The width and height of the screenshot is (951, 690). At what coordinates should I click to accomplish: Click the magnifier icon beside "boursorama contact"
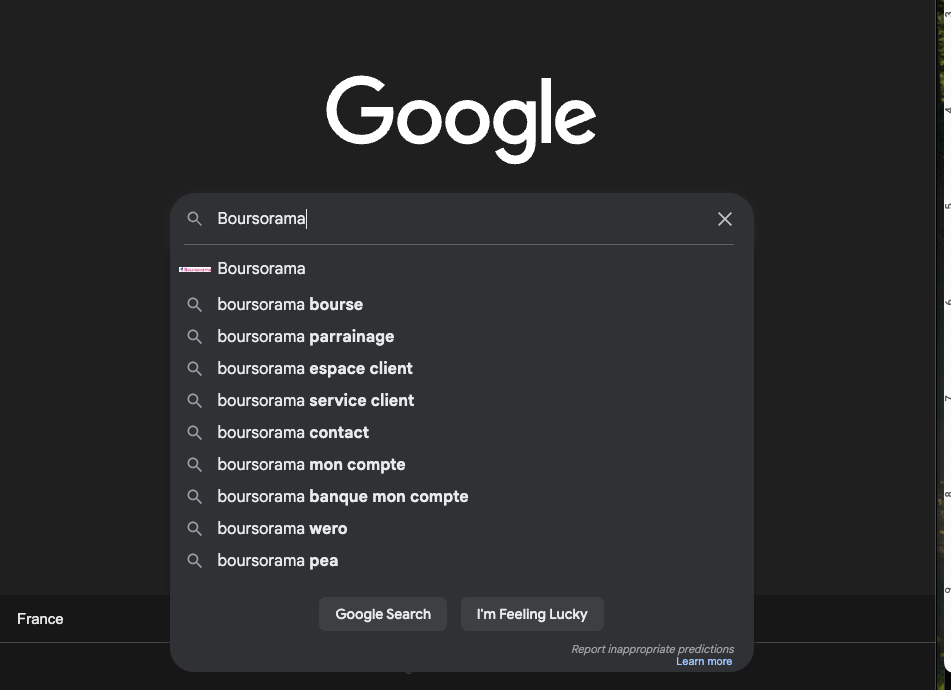pos(195,433)
